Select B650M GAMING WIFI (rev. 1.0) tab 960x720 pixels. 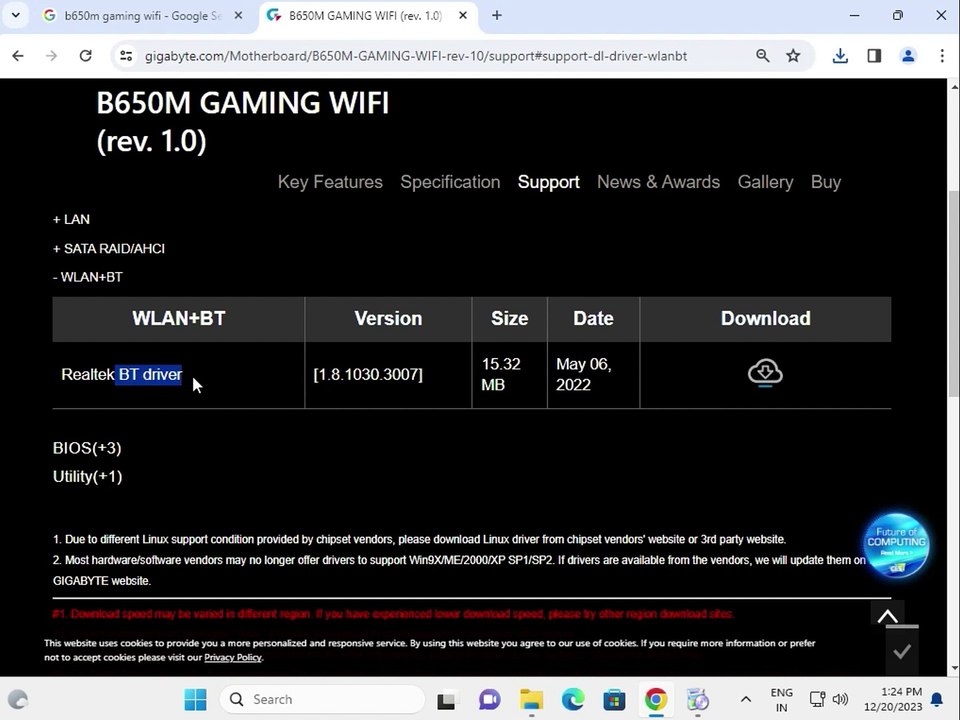pos(365,15)
